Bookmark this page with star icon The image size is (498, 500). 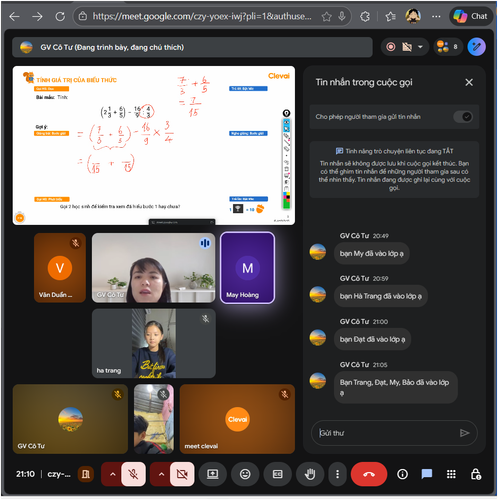[327, 16]
